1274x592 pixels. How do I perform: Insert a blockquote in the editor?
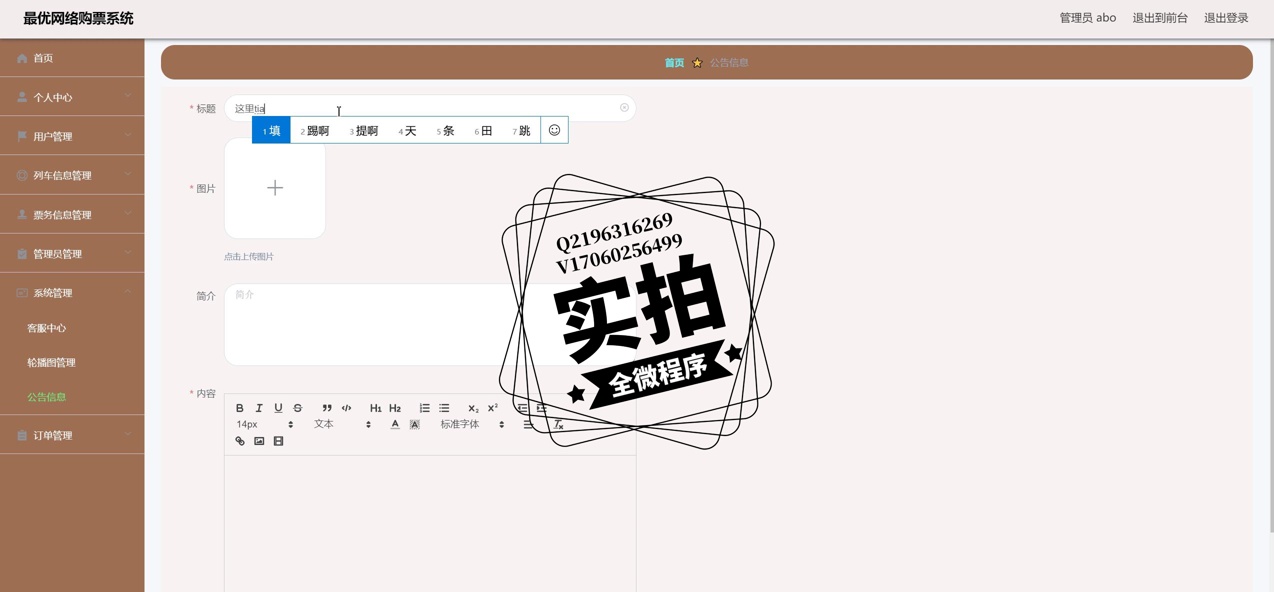[327, 408]
